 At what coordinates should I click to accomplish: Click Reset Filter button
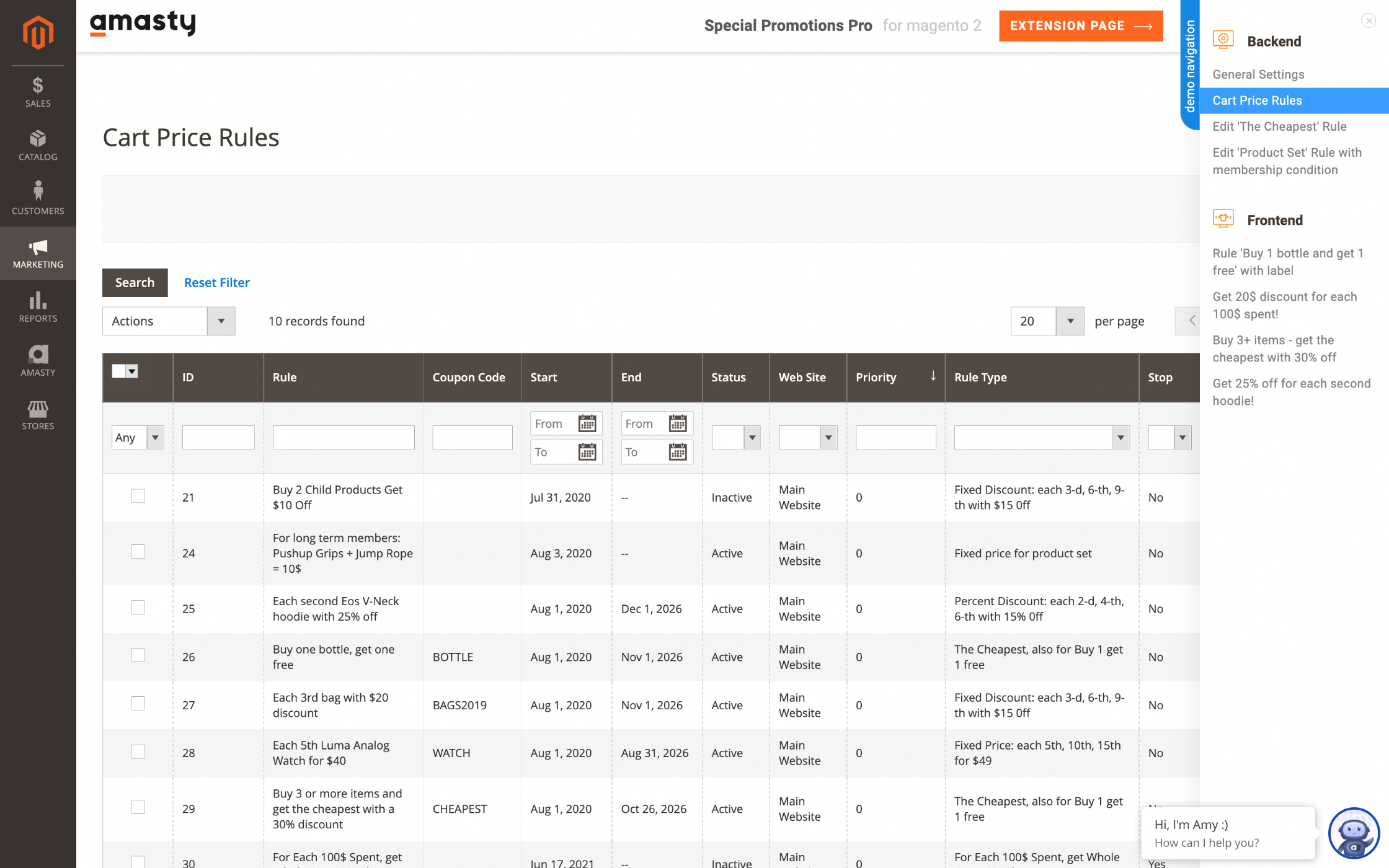(217, 282)
